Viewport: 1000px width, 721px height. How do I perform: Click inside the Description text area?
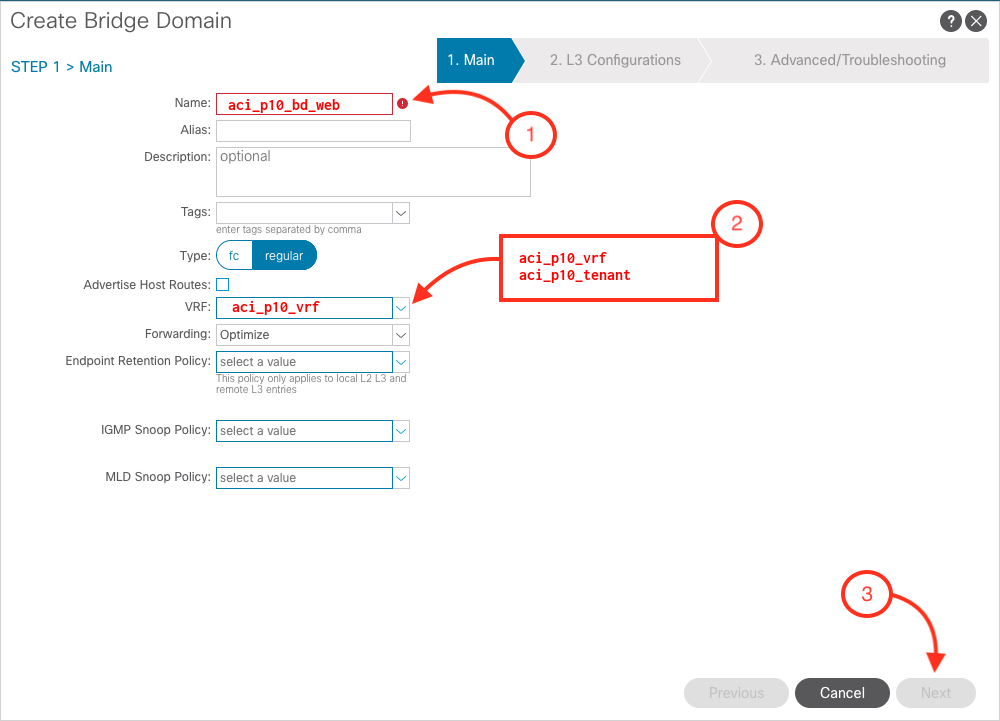373,172
